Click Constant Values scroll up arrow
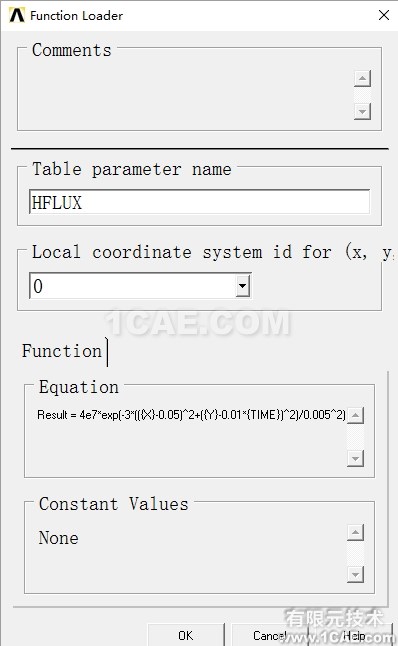 [355, 532]
